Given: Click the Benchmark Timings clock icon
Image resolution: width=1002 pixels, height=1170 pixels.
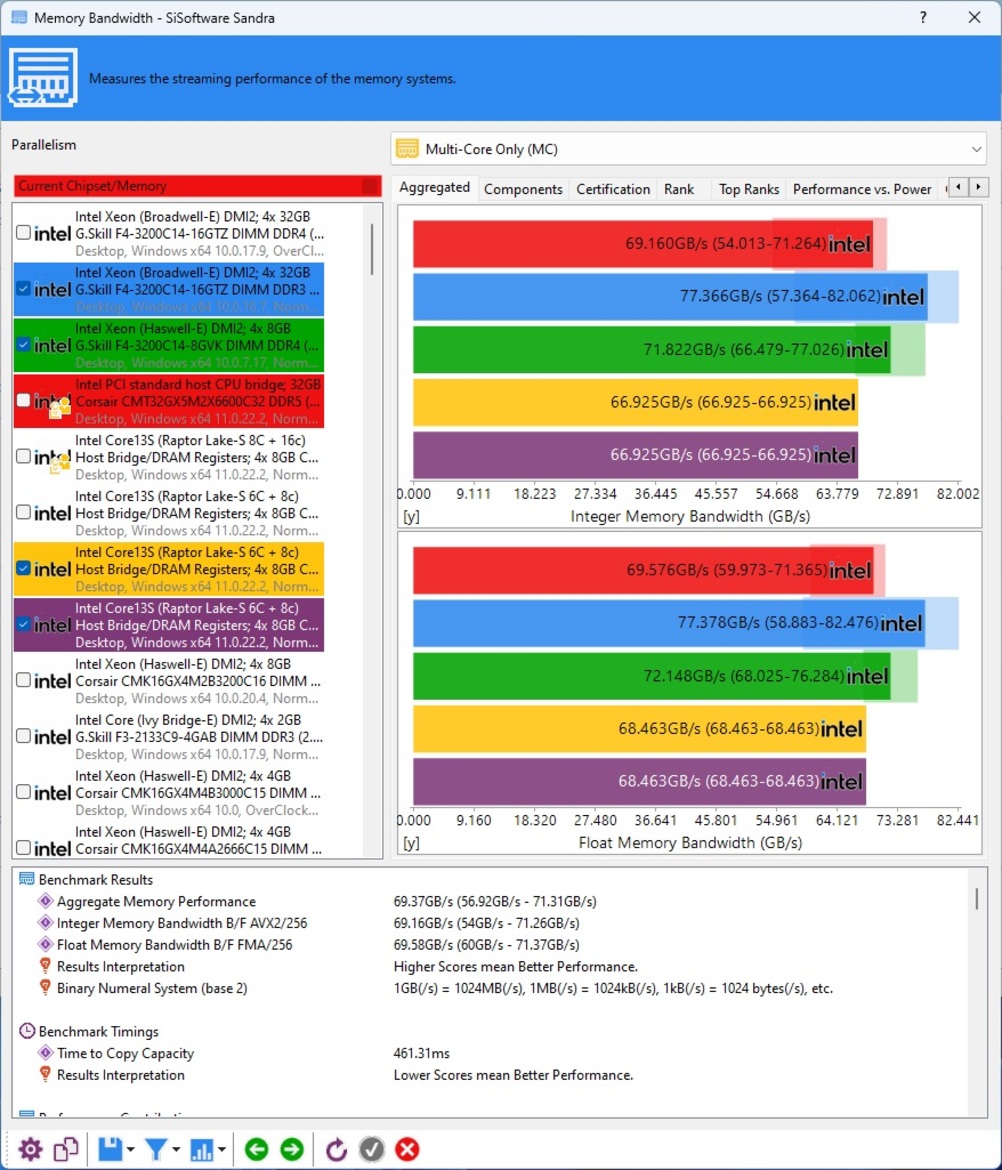Looking at the screenshot, I should click(x=27, y=1031).
